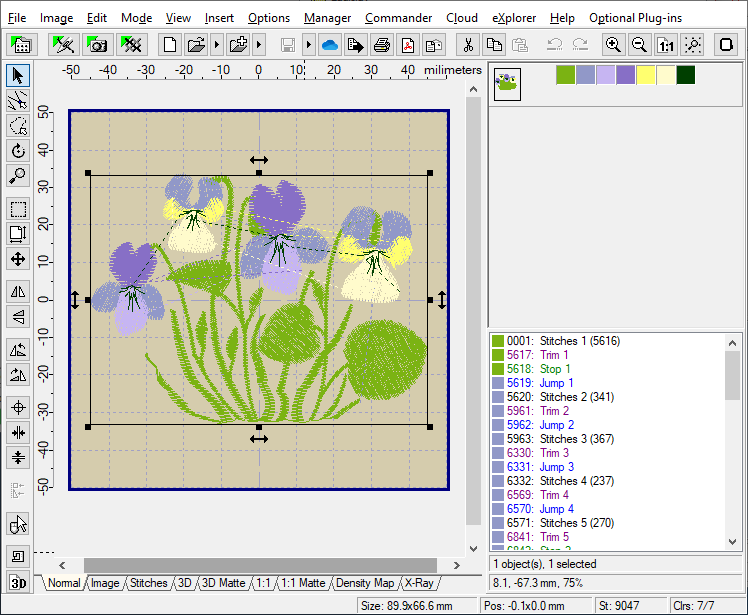Viewport: 748px width, 615px height.
Task: Click the Zoom In magnifier icon
Action: [612, 45]
